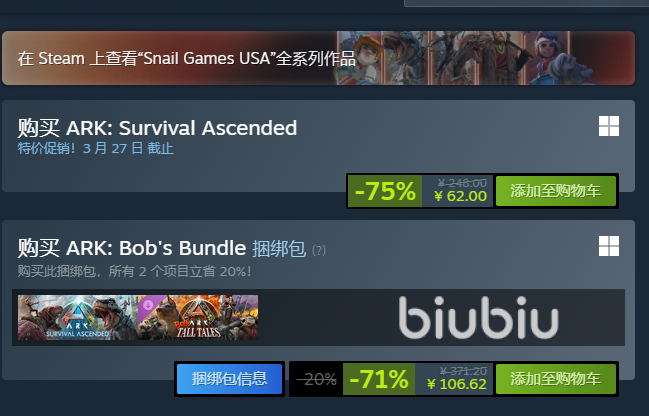Click the biubiu logo

click(x=478, y=317)
